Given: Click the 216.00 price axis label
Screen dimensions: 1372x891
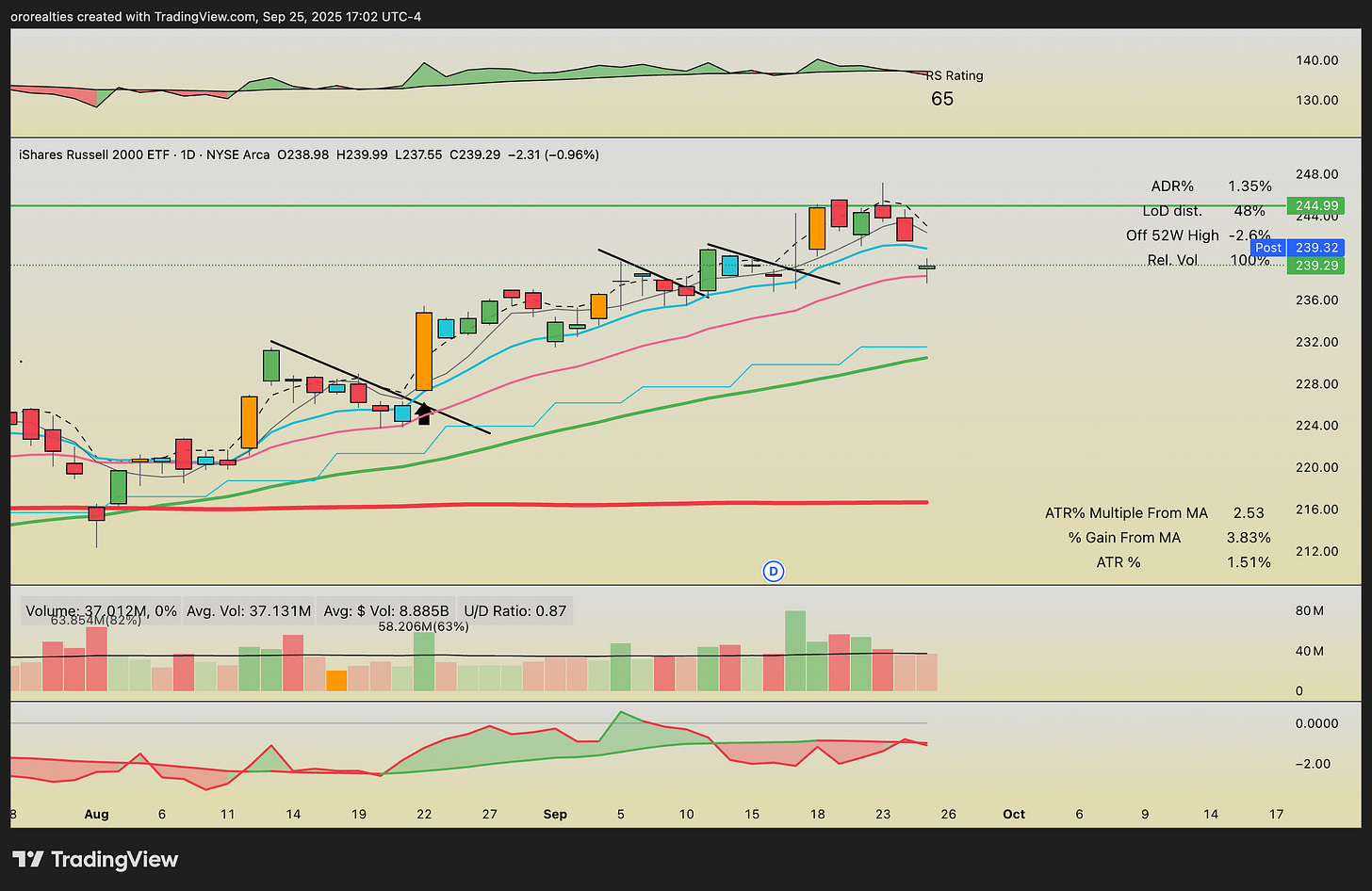Looking at the screenshot, I should [1317, 510].
